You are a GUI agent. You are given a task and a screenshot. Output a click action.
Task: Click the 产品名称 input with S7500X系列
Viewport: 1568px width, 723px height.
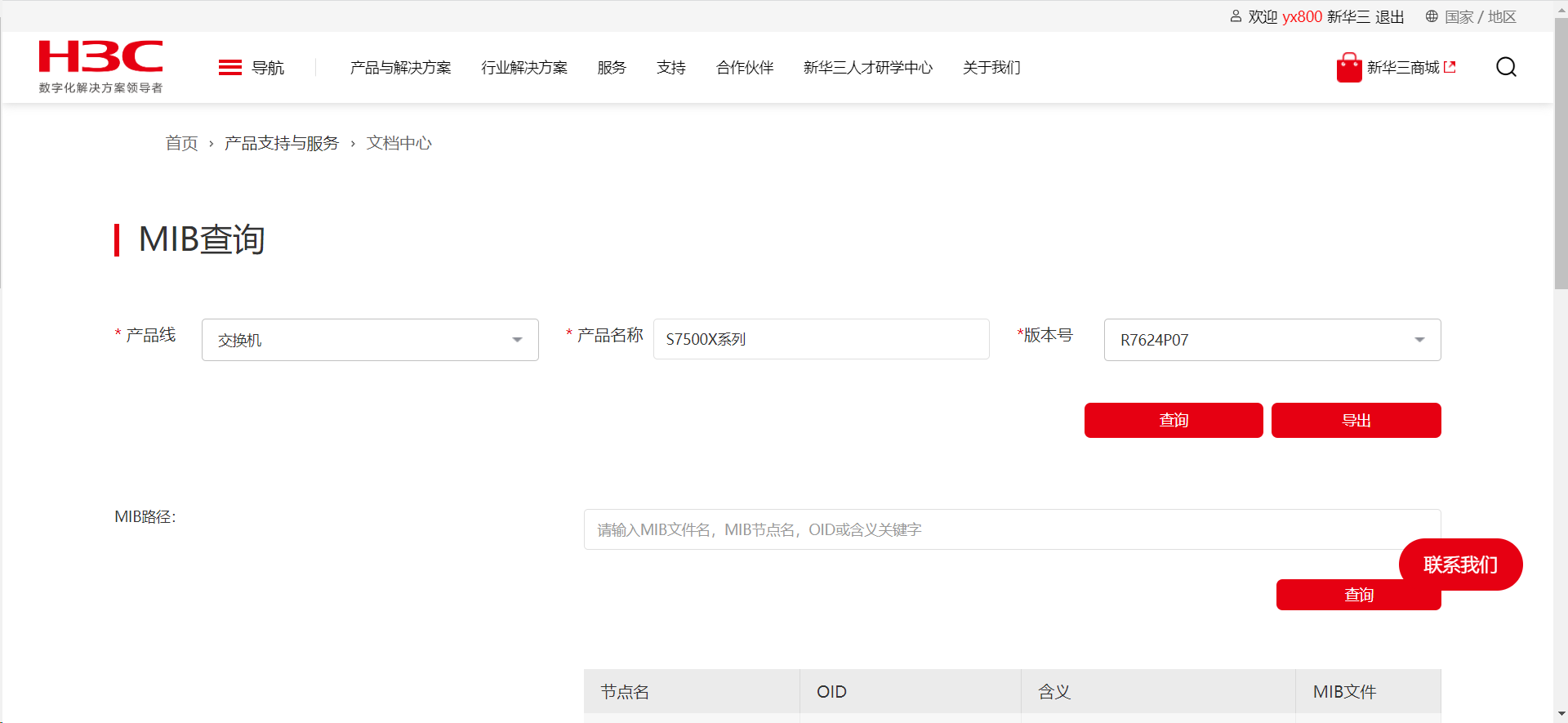(822, 339)
